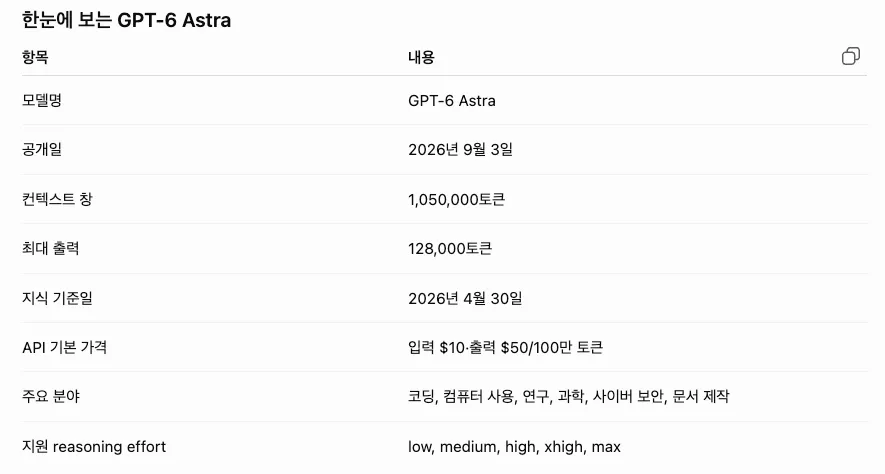Click the '항목' column header
Viewport: 885px width, 474px height.
click(35, 57)
